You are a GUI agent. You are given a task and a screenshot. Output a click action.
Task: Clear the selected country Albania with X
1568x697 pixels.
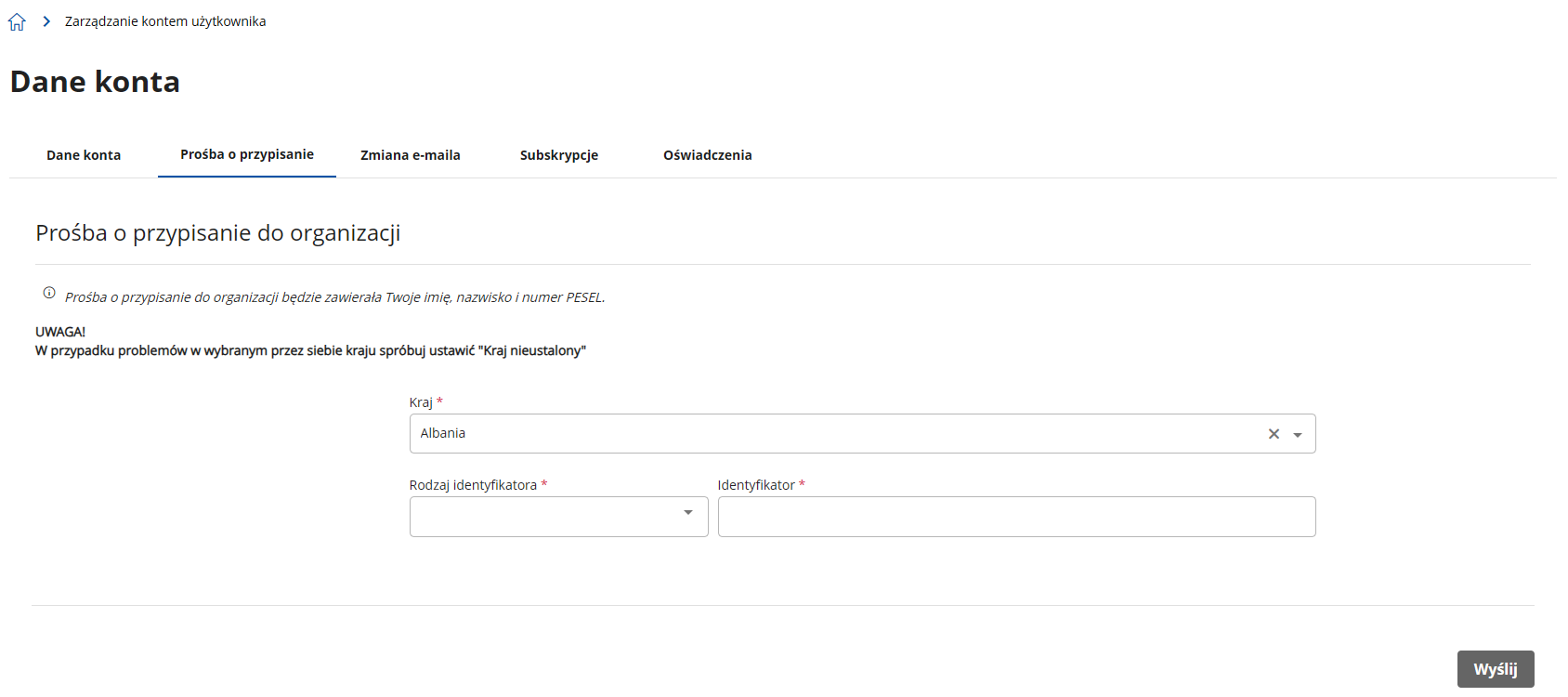coord(1274,434)
